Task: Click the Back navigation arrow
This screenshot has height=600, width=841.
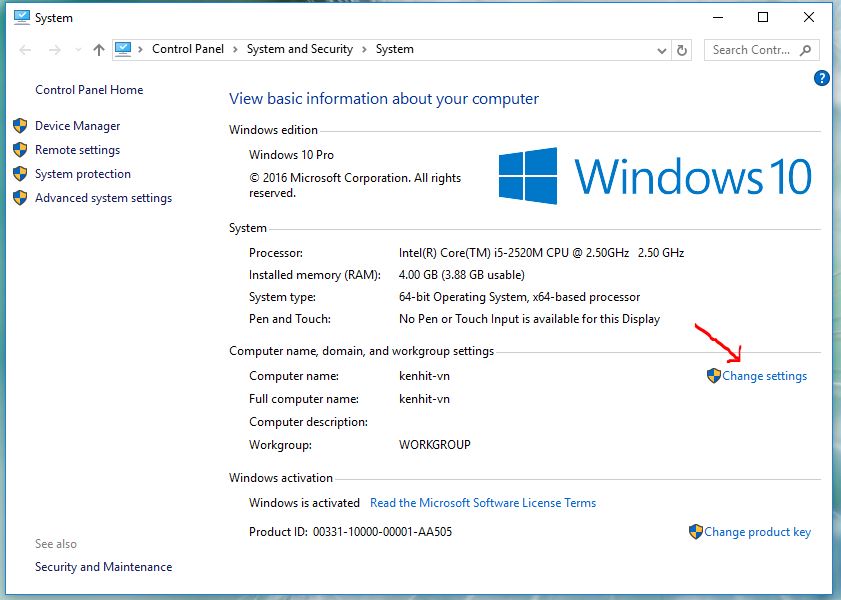Action: point(26,50)
